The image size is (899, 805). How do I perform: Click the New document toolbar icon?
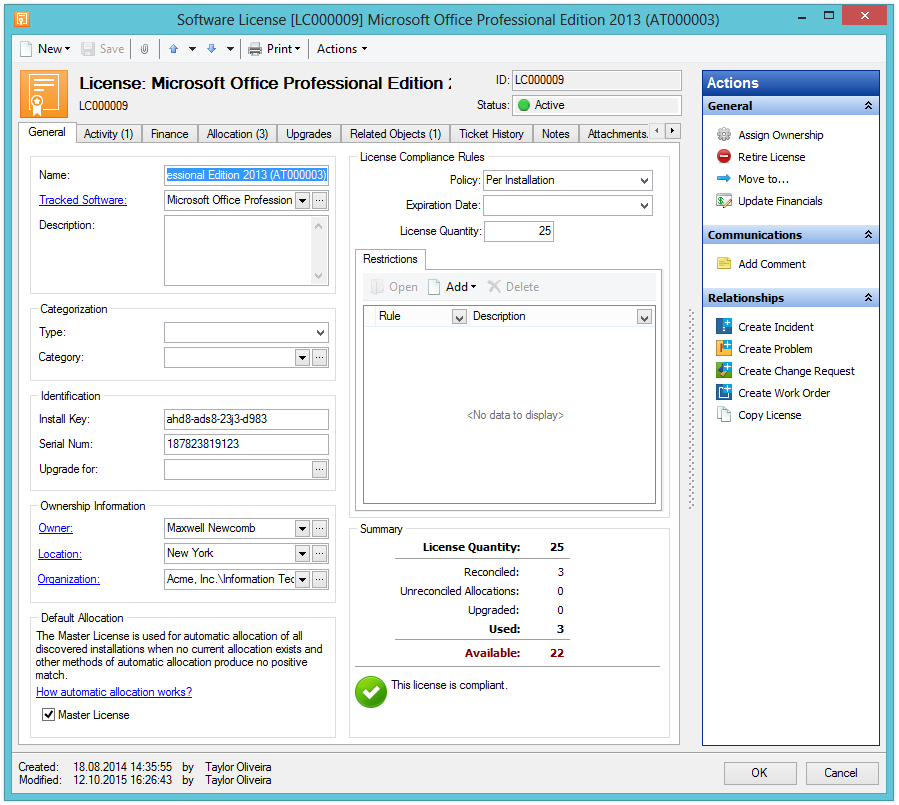[x=26, y=49]
